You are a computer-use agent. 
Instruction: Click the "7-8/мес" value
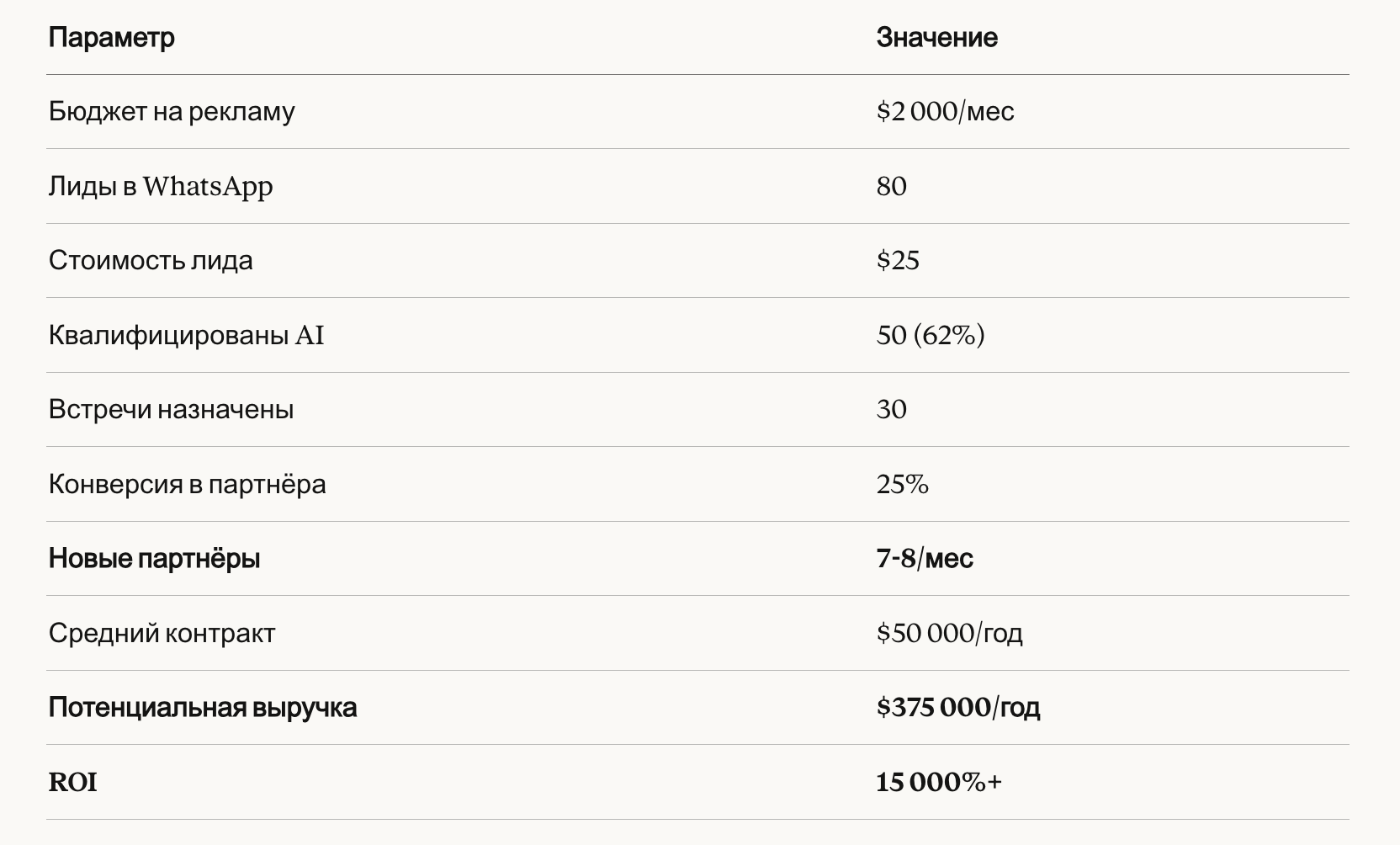(925, 559)
